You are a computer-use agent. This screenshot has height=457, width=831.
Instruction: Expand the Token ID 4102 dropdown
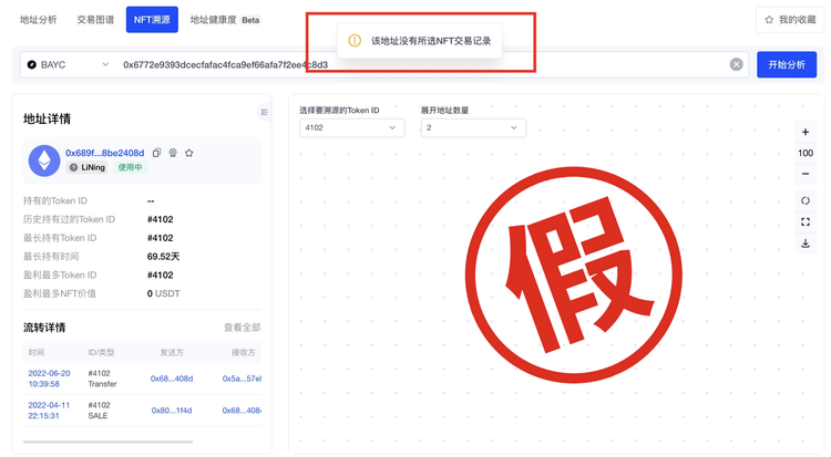pyautogui.click(x=352, y=128)
